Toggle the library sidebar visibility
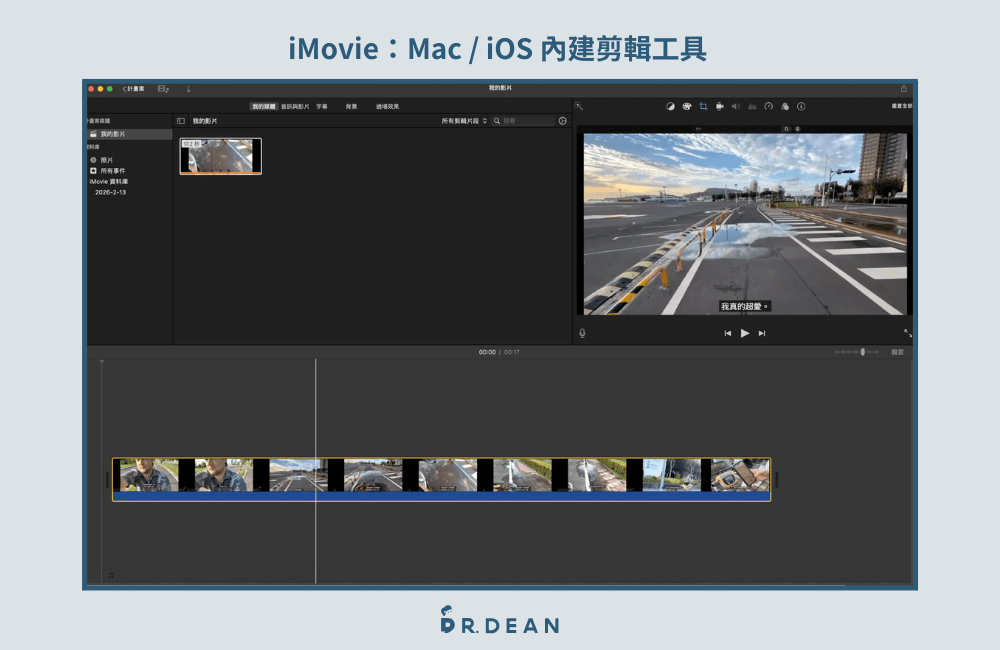This screenshot has width=1000, height=650. pyautogui.click(x=181, y=121)
